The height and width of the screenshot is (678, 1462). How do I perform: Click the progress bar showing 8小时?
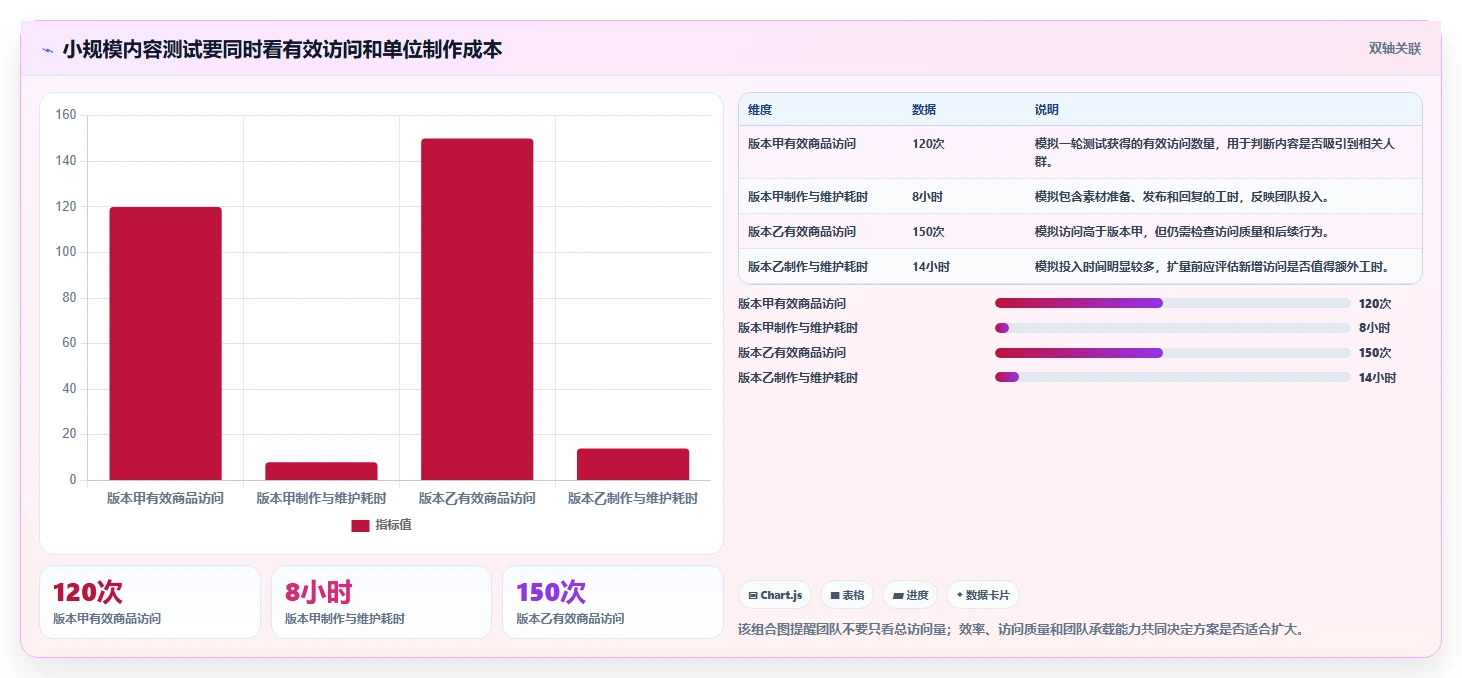click(1172, 328)
